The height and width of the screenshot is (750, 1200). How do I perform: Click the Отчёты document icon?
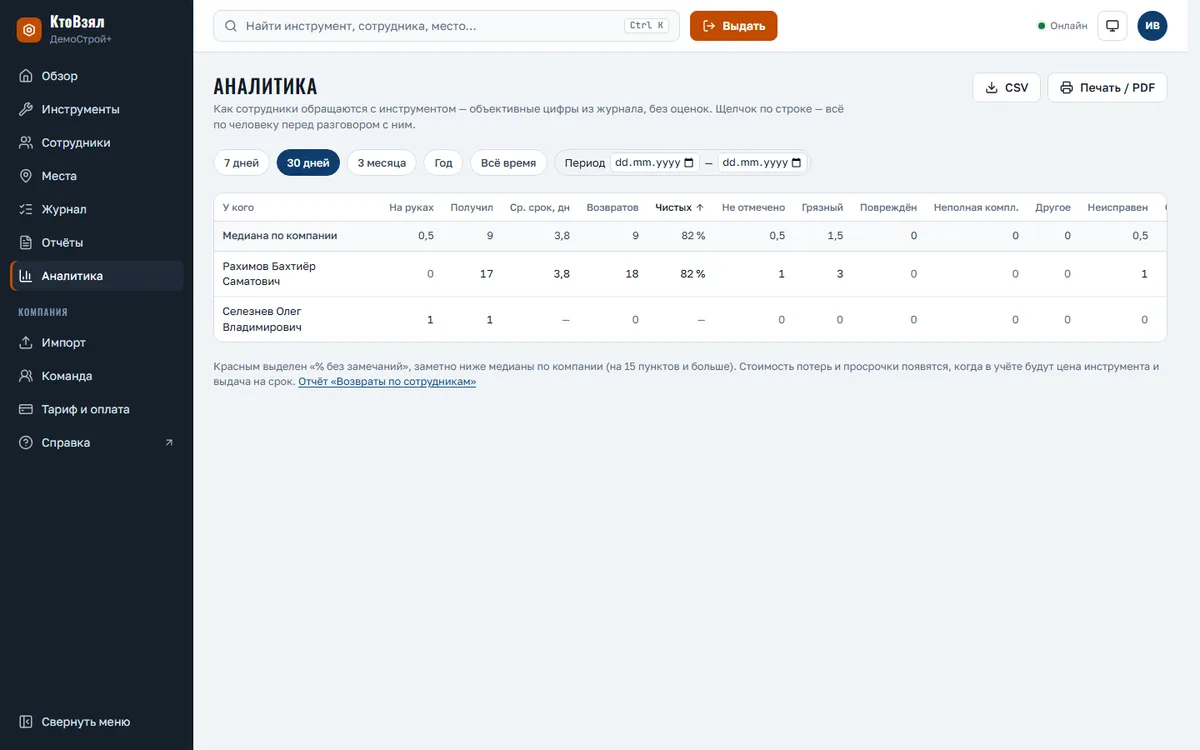pyautogui.click(x=26, y=243)
